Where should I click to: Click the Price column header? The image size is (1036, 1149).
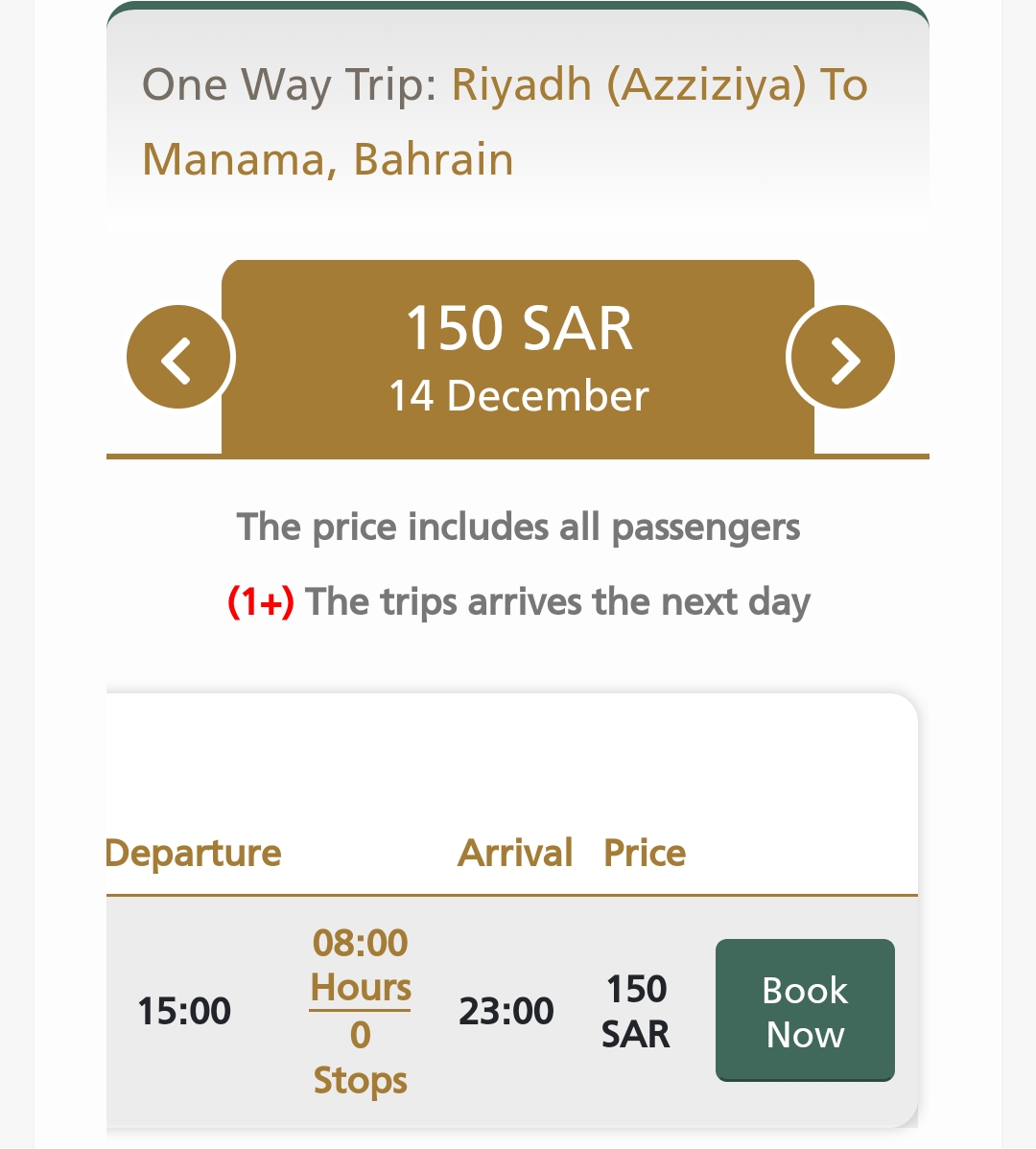tap(645, 853)
